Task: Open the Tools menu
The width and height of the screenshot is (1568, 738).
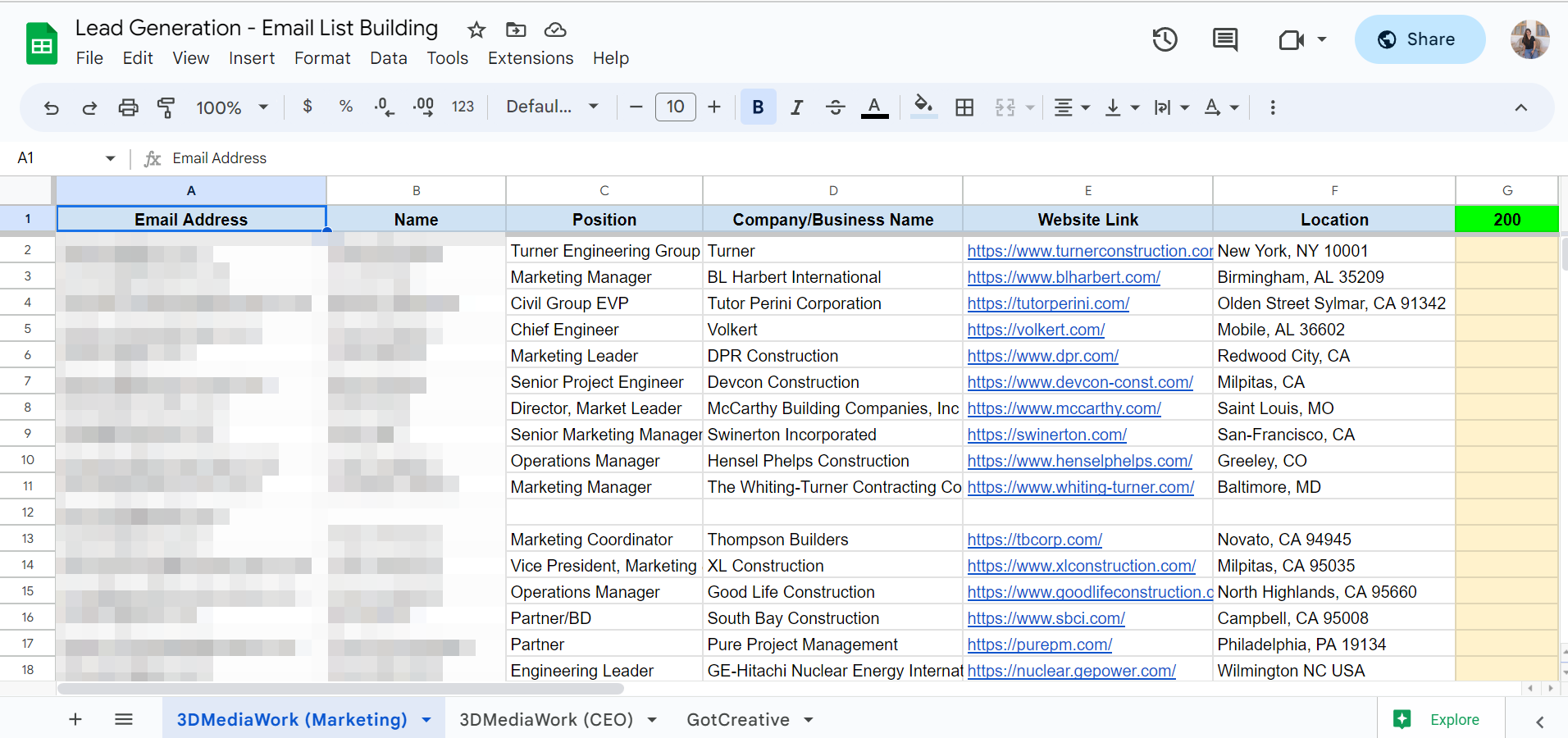Action: click(x=448, y=58)
